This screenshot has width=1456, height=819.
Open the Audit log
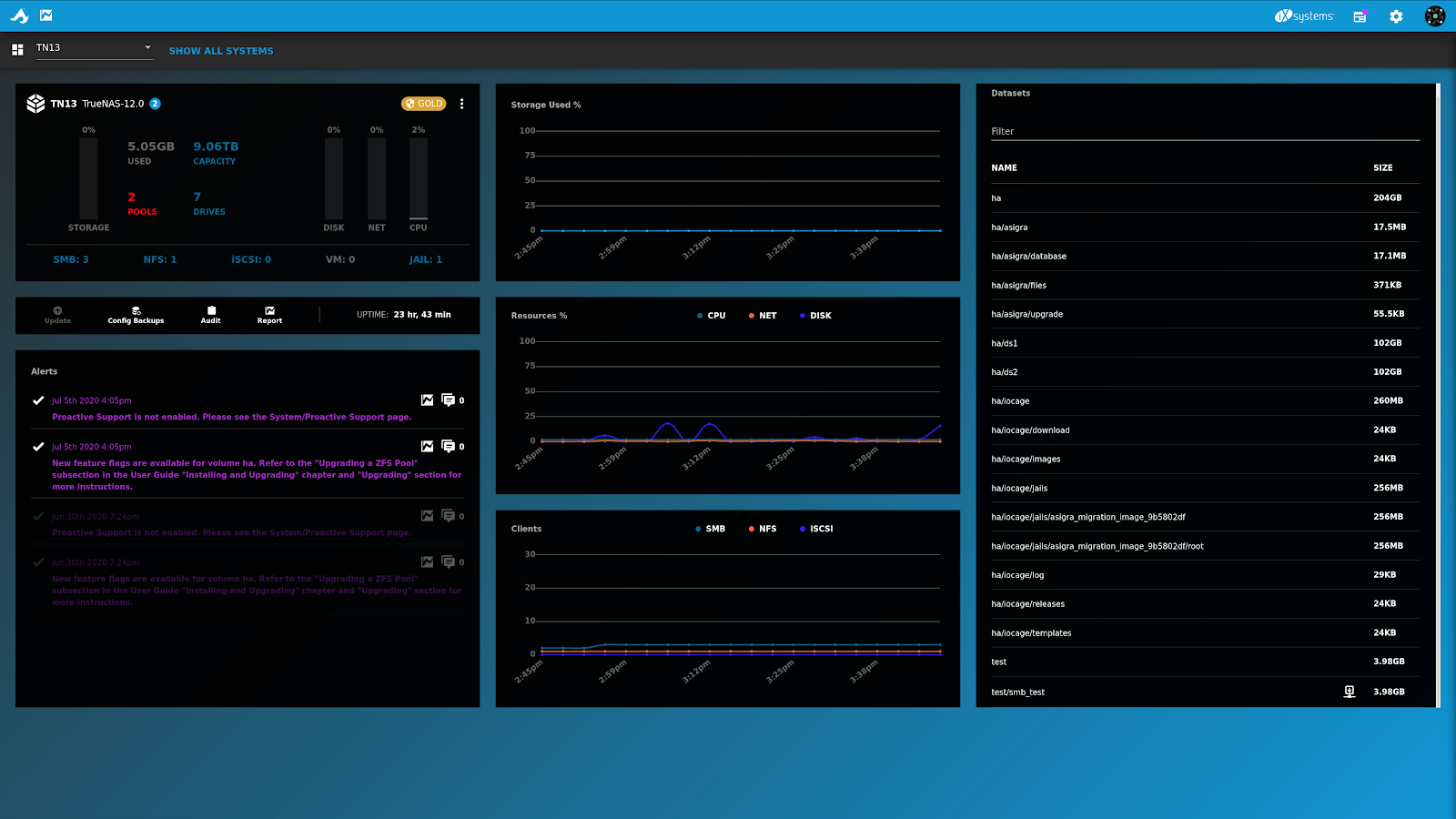pyautogui.click(x=211, y=315)
